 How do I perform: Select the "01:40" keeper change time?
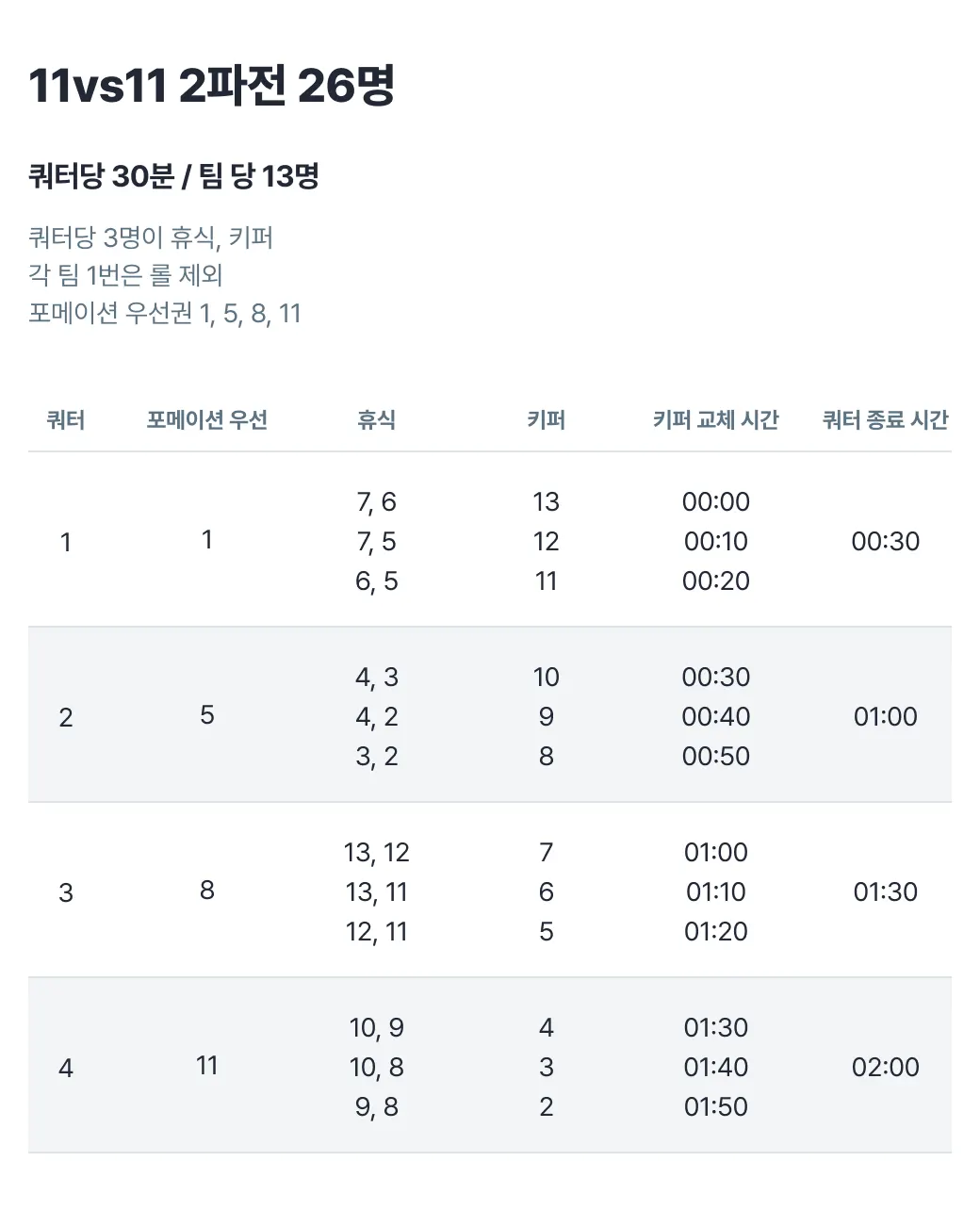[x=716, y=1068]
